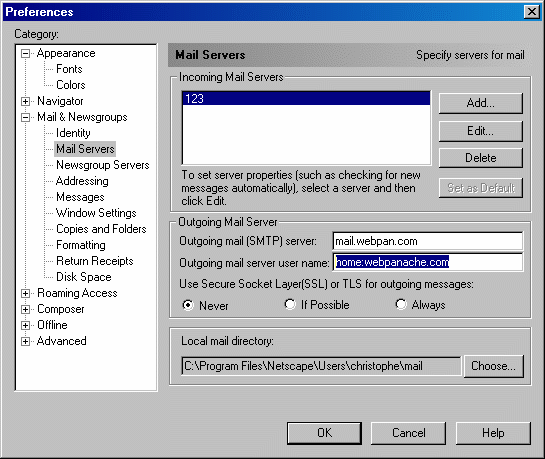Expand the Composer category
Viewport: 545px width, 459px height.
[25, 309]
